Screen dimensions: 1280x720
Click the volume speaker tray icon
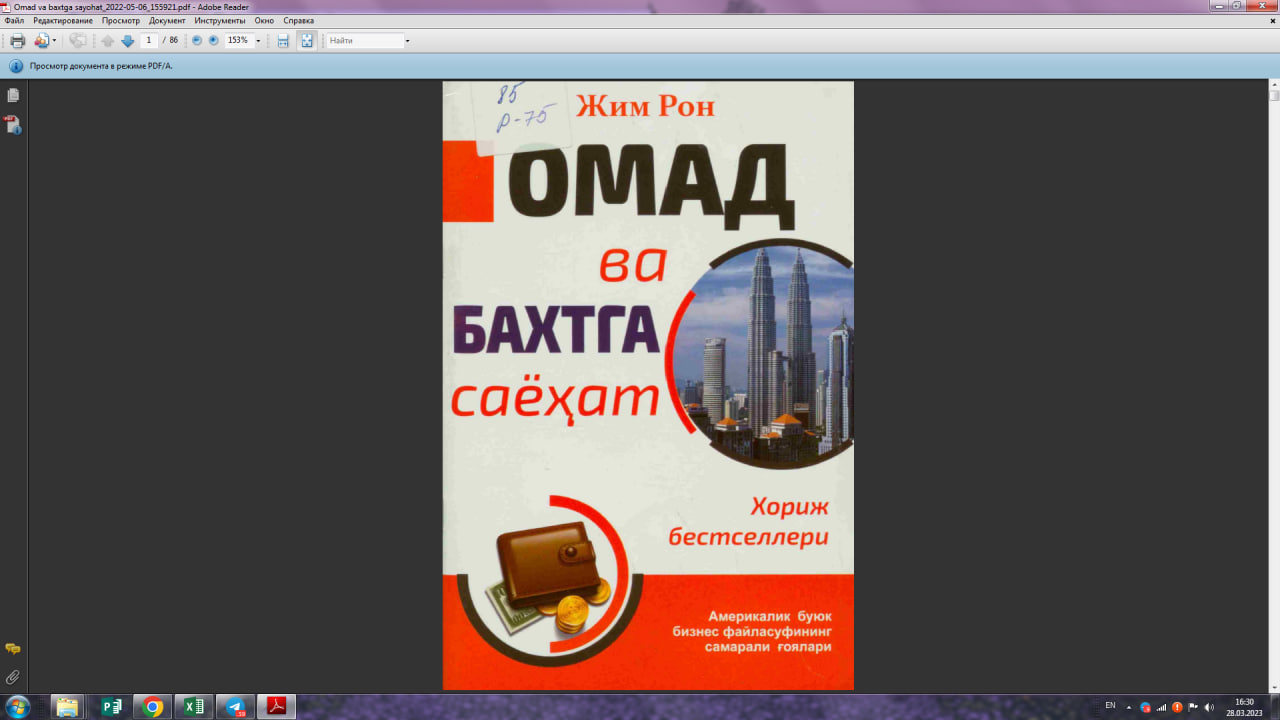(x=1209, y=707)
